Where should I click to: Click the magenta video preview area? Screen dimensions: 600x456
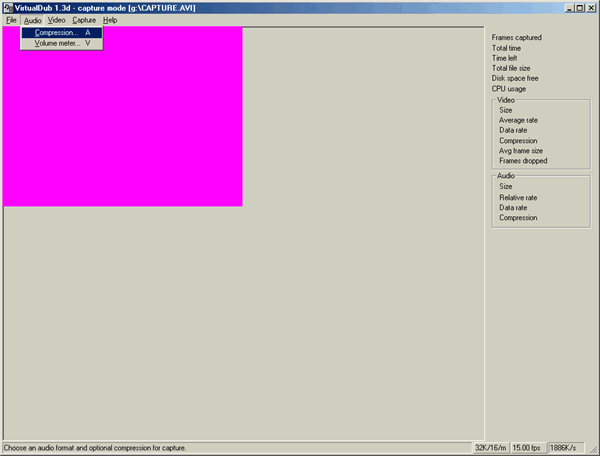tap(122, 117)
